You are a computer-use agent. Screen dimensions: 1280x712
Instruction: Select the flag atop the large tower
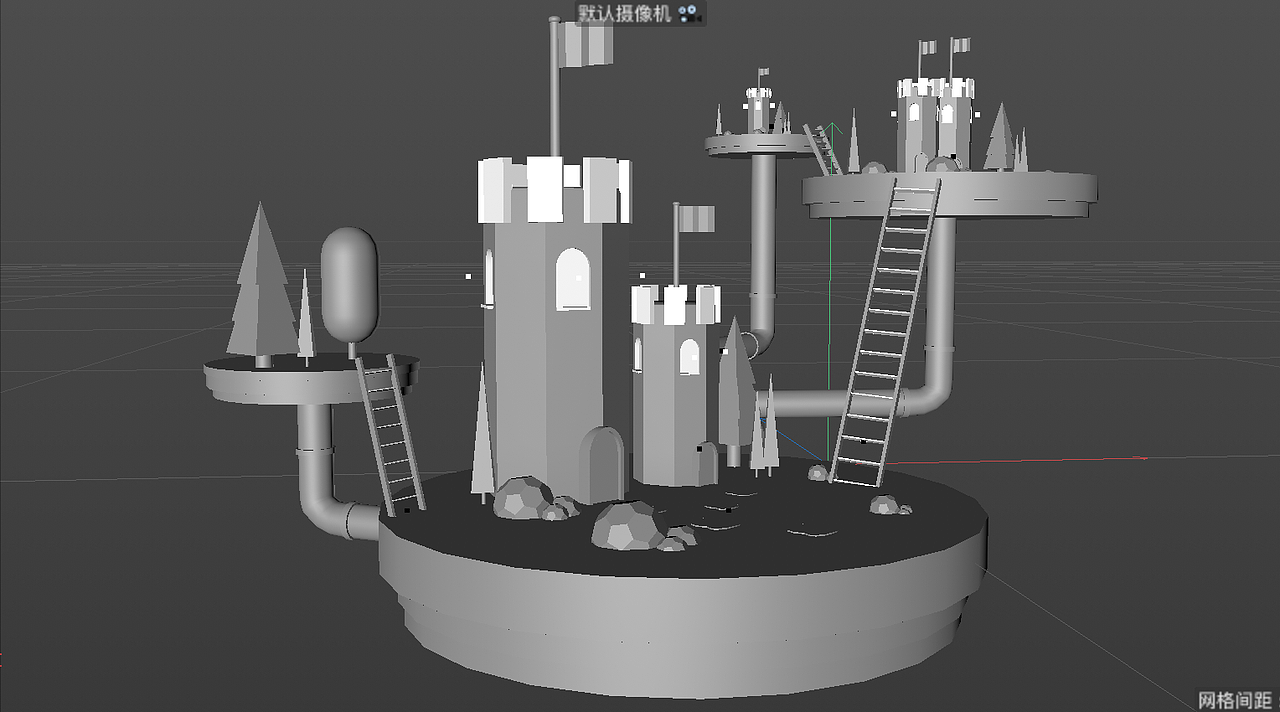click(x=587, y=44)
